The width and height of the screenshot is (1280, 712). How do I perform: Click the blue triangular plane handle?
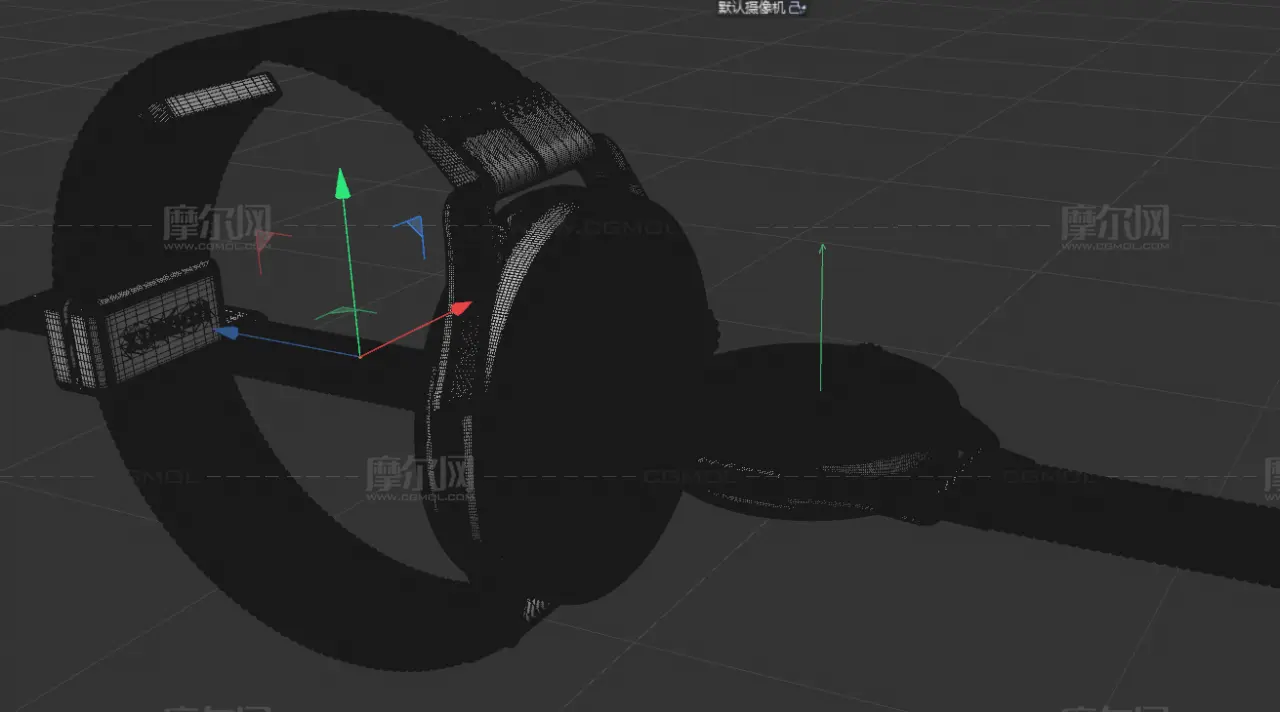coord(413,232)
